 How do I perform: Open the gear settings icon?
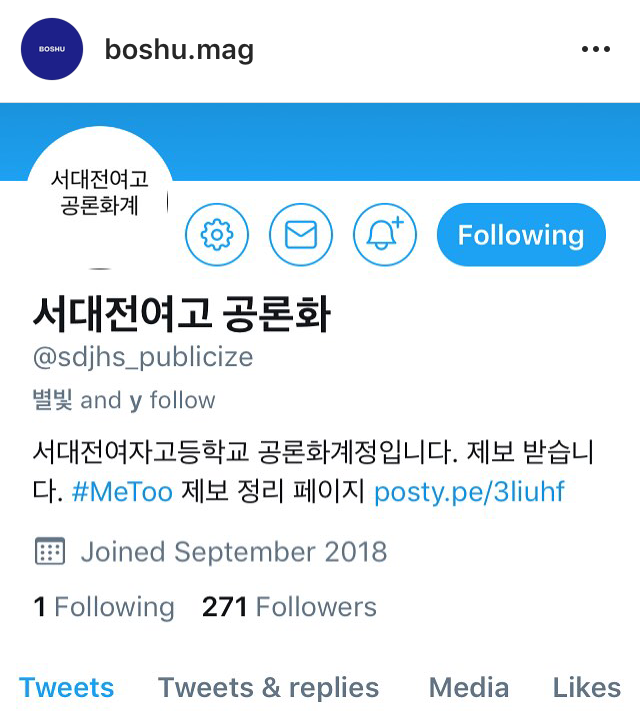pos(217,235)
